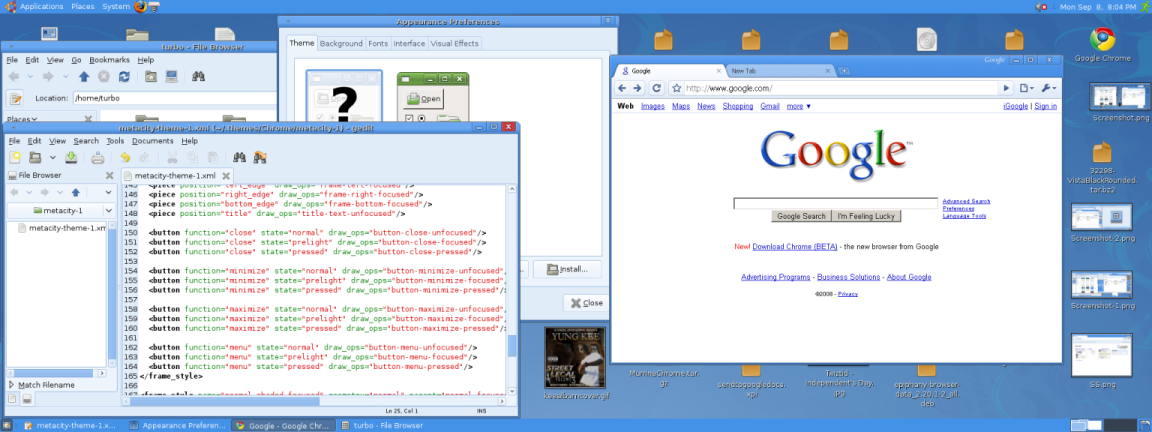This screenshot has width=1152, height=432.
Task: Toggle location edit pencil button in File Browser
Action: click(15, 98)
